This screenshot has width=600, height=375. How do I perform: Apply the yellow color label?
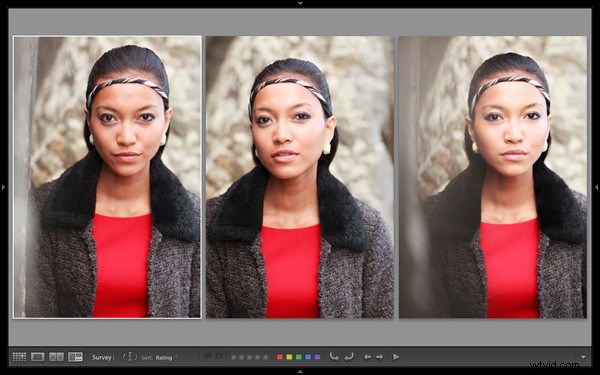point(289,357)
